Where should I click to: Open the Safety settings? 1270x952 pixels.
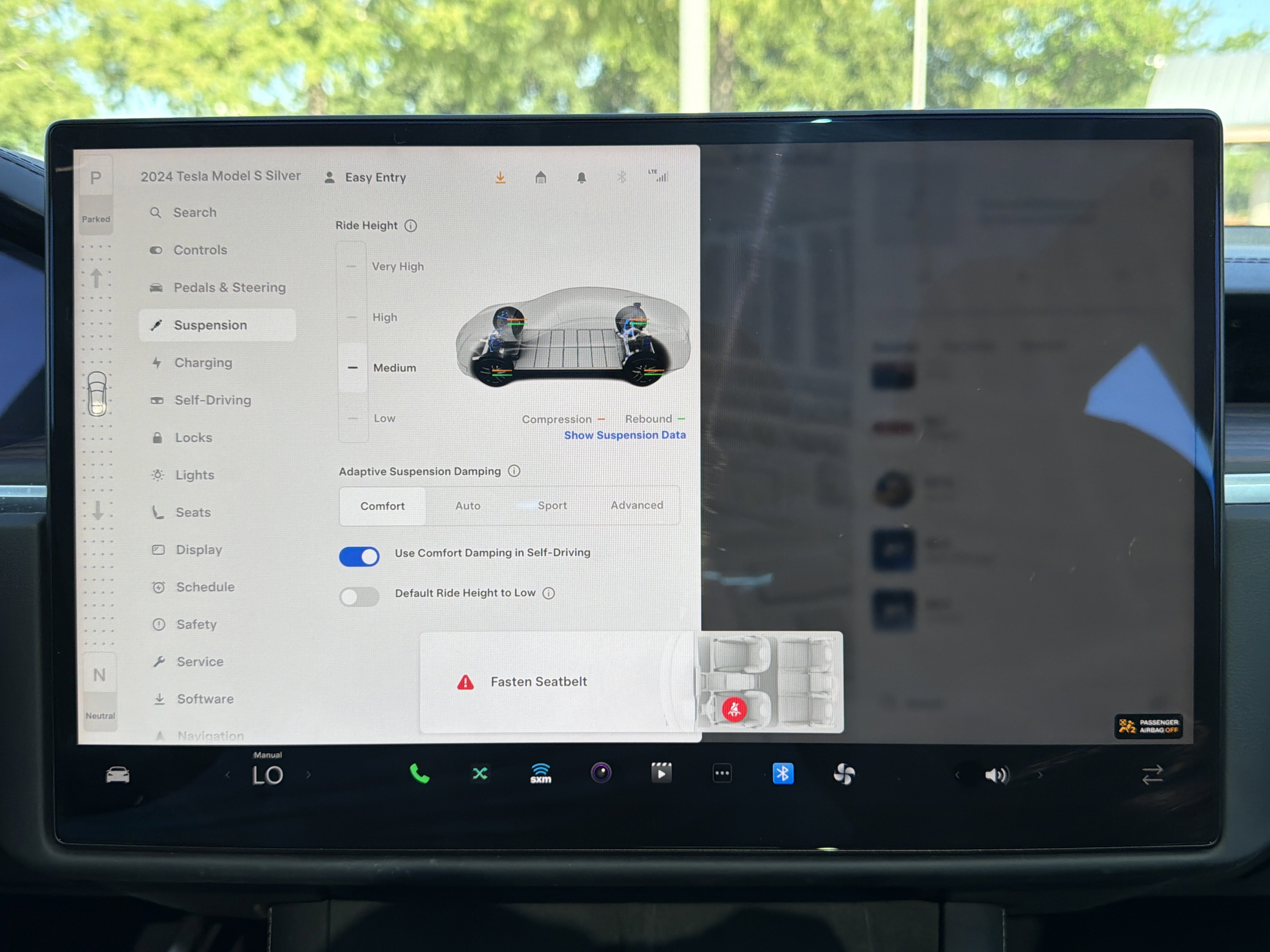[x=184, y=624]
